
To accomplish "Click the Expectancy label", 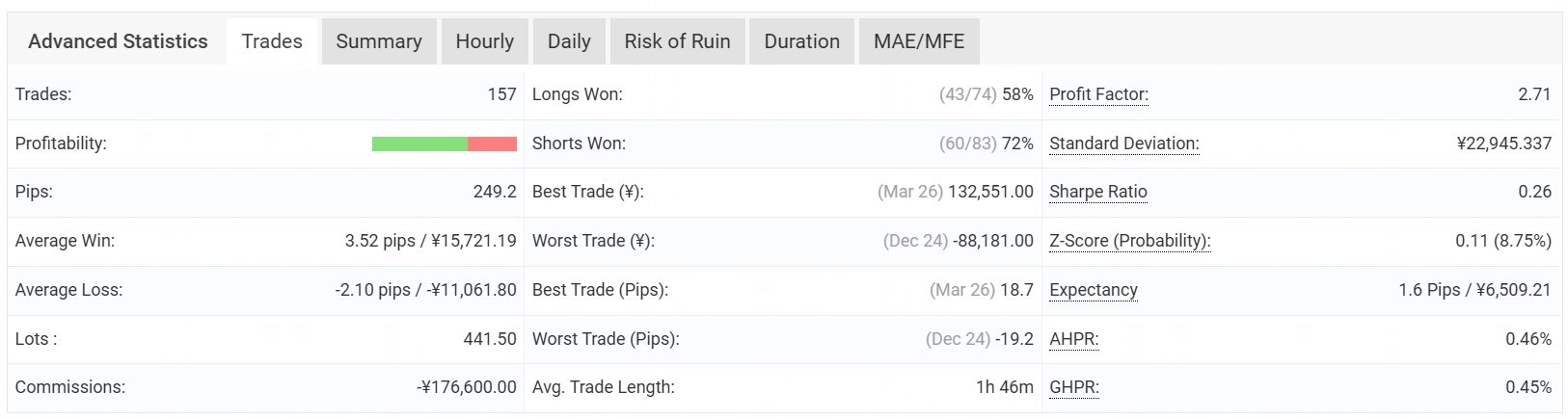I will (x=1093, y=290).
